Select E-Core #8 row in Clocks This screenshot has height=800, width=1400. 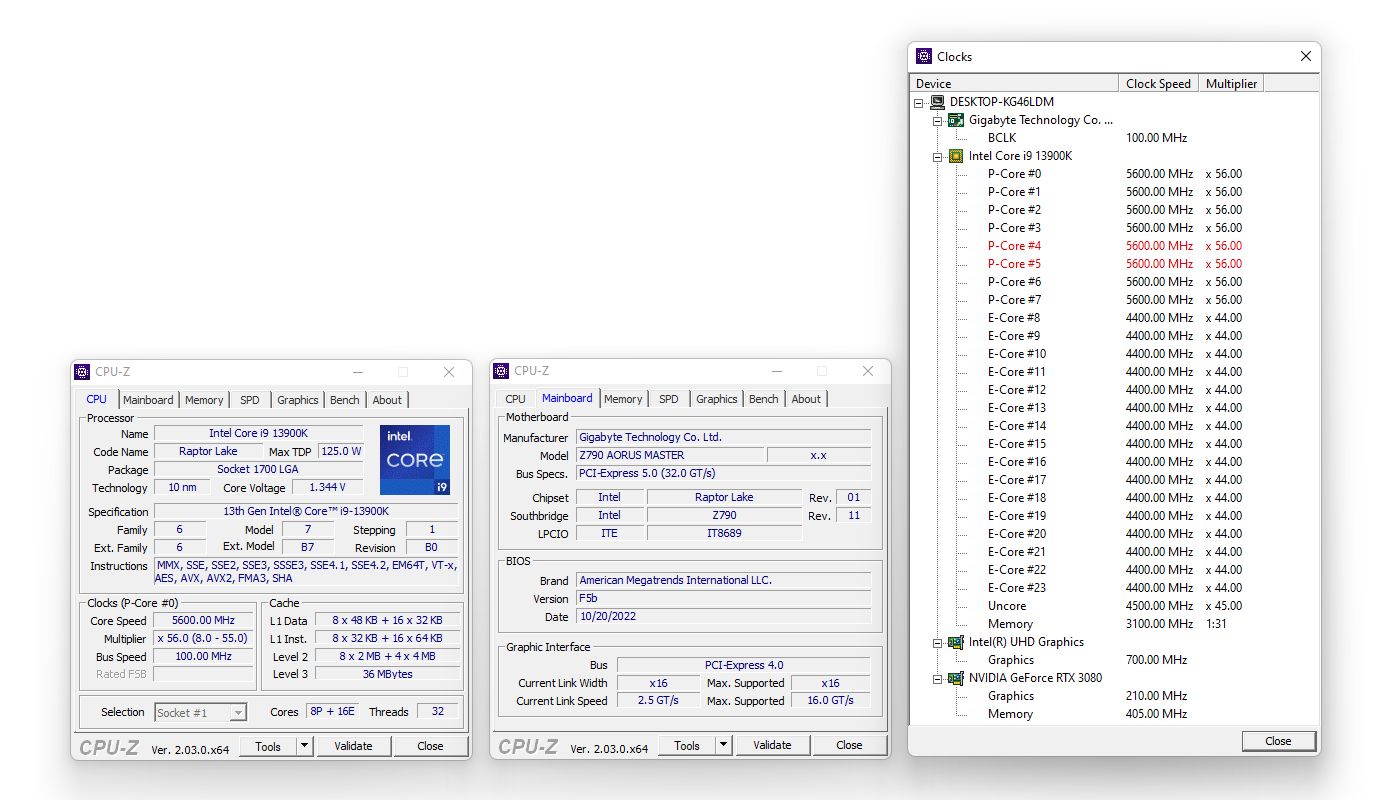pyautogui.click(x=1014, y=318)
